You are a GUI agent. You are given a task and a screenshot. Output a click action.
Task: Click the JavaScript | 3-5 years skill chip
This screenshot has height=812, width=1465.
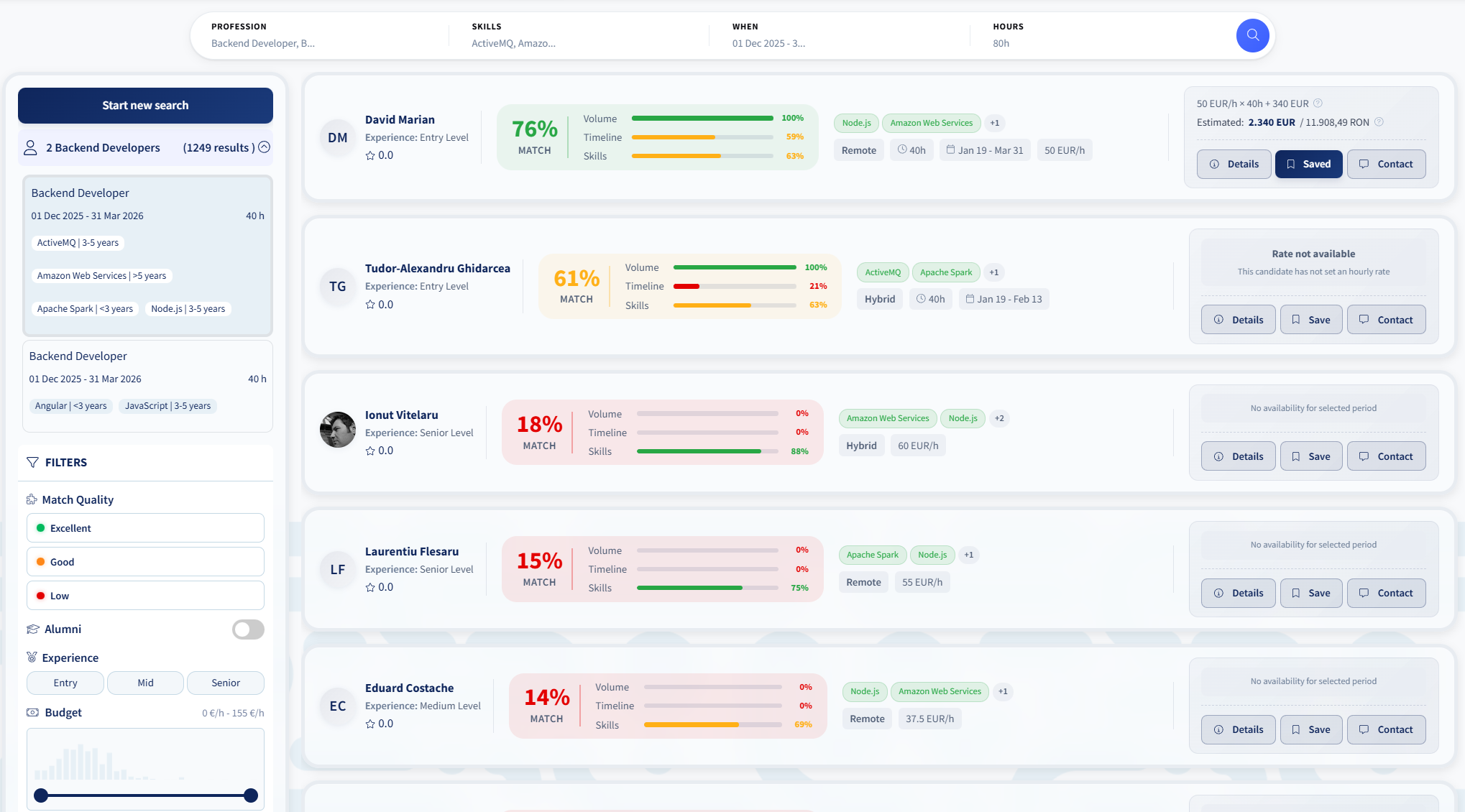click(168, 406)
